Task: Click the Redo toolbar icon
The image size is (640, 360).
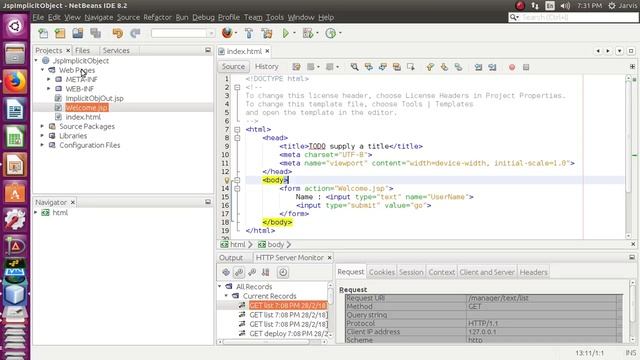Action: tap(135, 33)
